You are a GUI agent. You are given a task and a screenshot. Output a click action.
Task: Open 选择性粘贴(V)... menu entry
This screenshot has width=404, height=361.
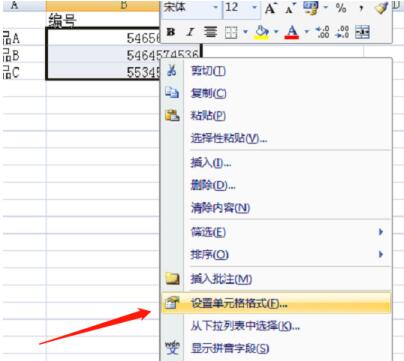coord(276,138)
